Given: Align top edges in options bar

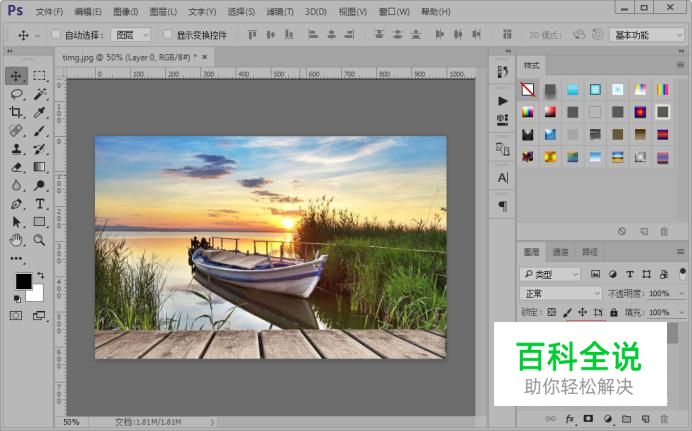Looking at the screenshot, I should [252, 34].
